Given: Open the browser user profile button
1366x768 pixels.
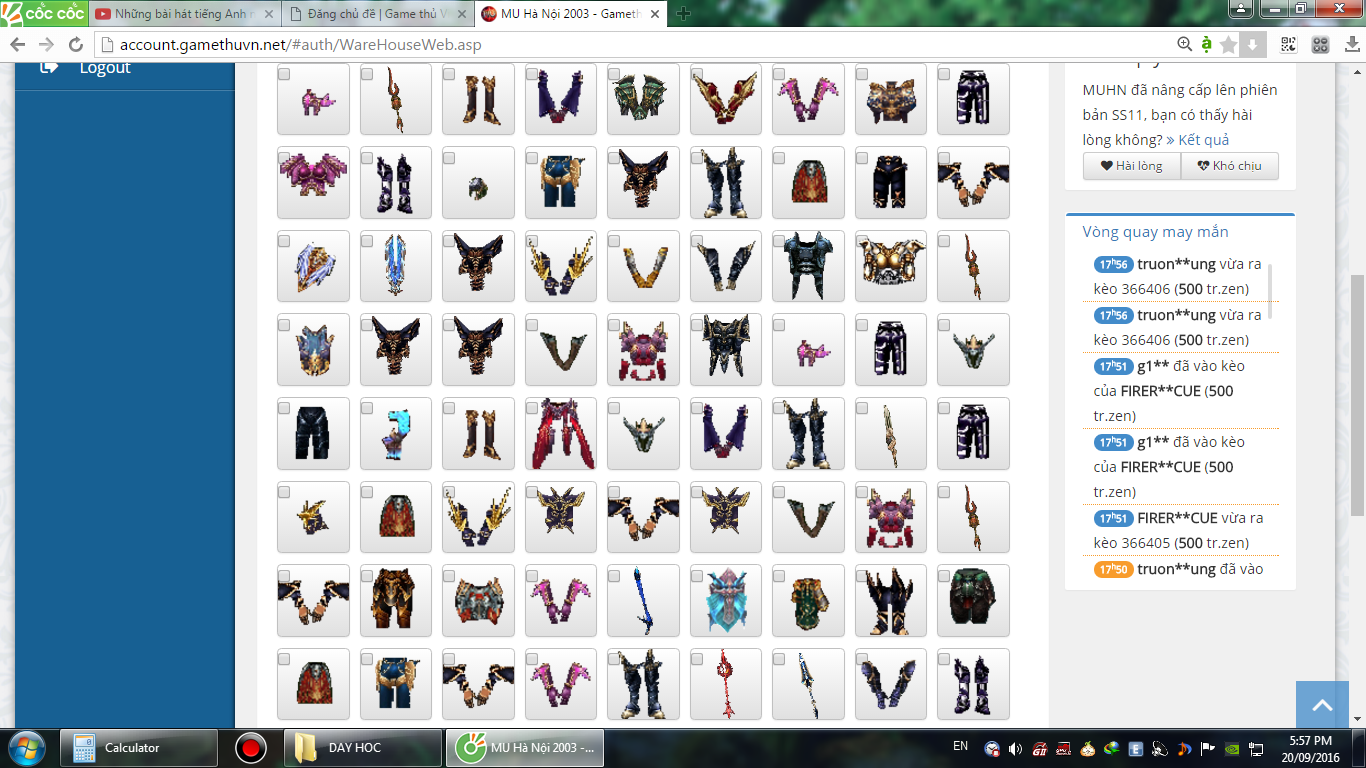Looking at the screenshot, I should pos(1241,8).
